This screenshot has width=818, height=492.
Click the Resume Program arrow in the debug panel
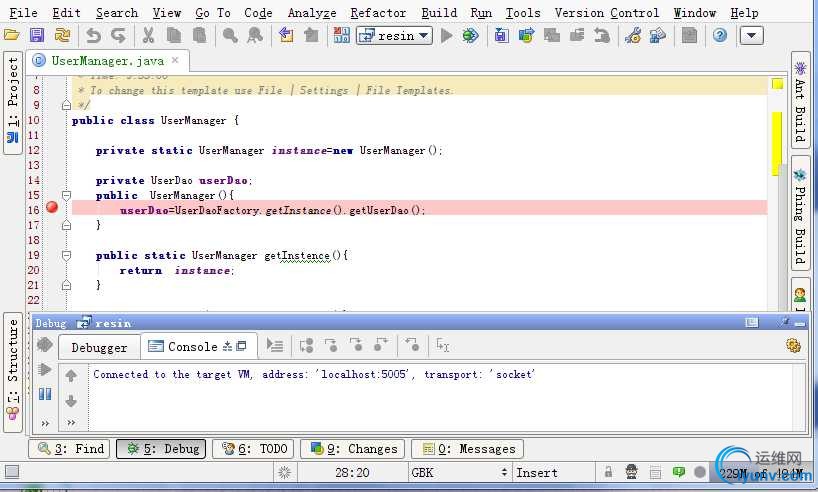point(45,370)
